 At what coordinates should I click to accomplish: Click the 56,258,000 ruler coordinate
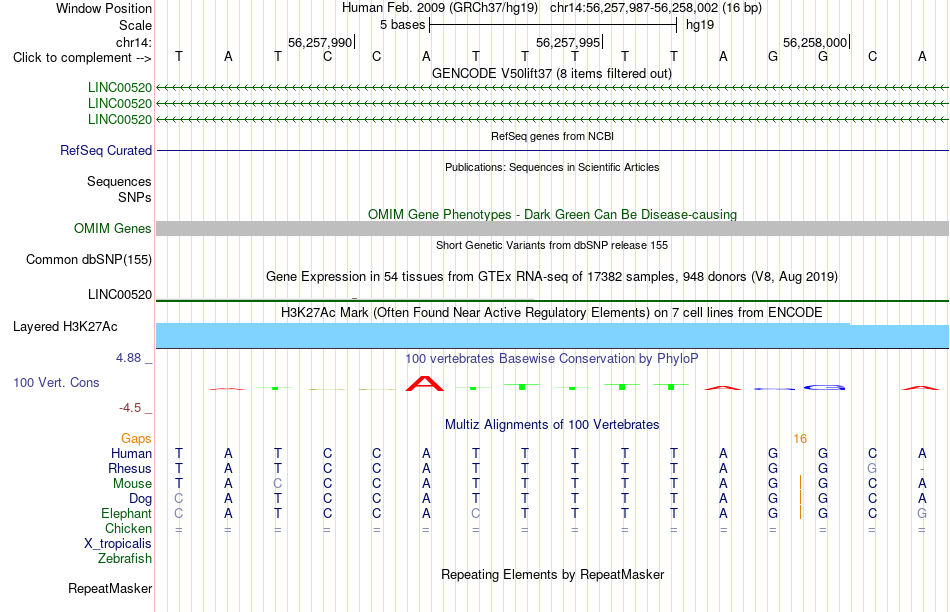click(815, 42)
